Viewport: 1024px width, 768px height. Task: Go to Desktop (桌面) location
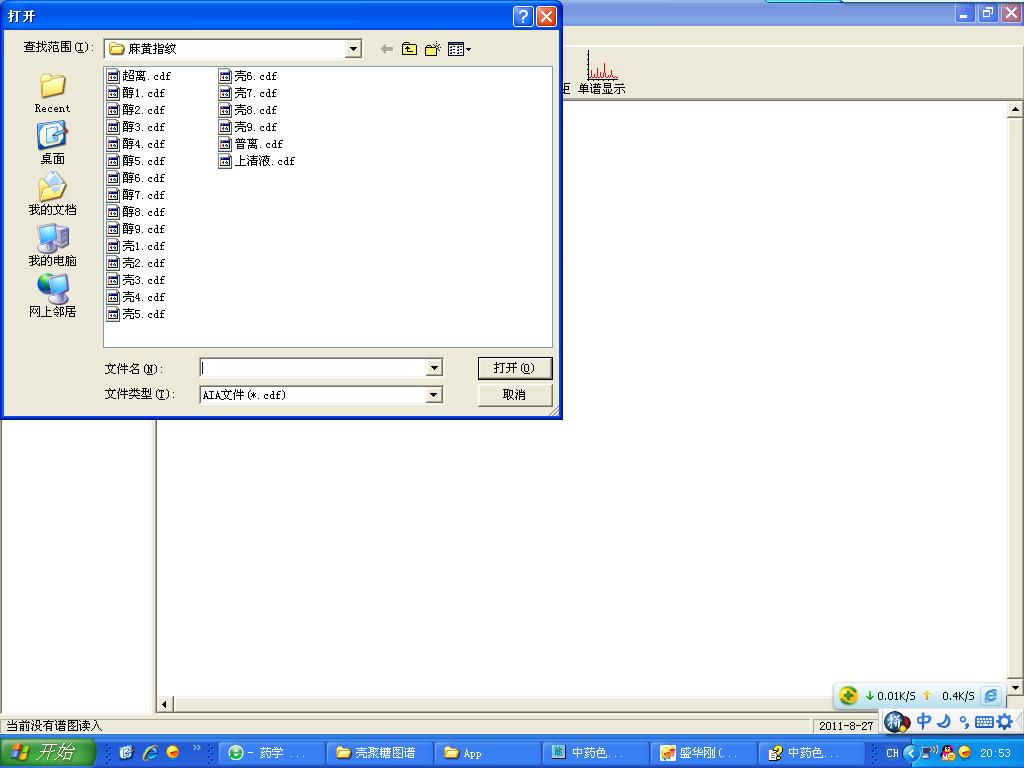coord(52,144)
